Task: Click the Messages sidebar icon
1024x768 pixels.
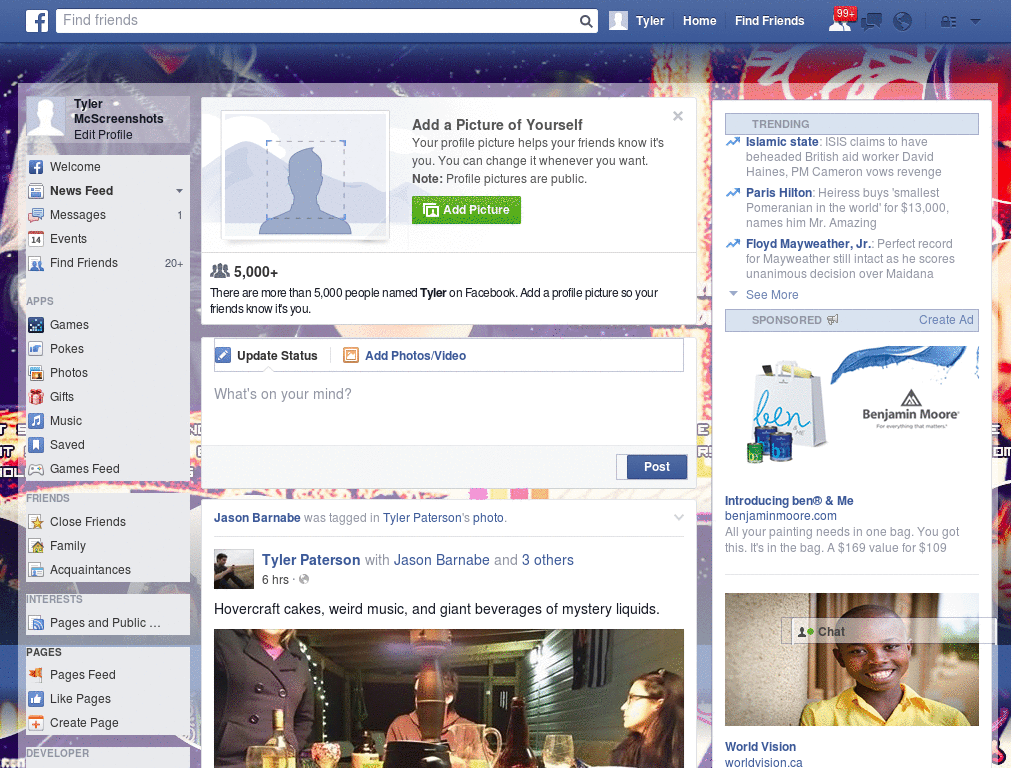Action: tap(36, 215)
